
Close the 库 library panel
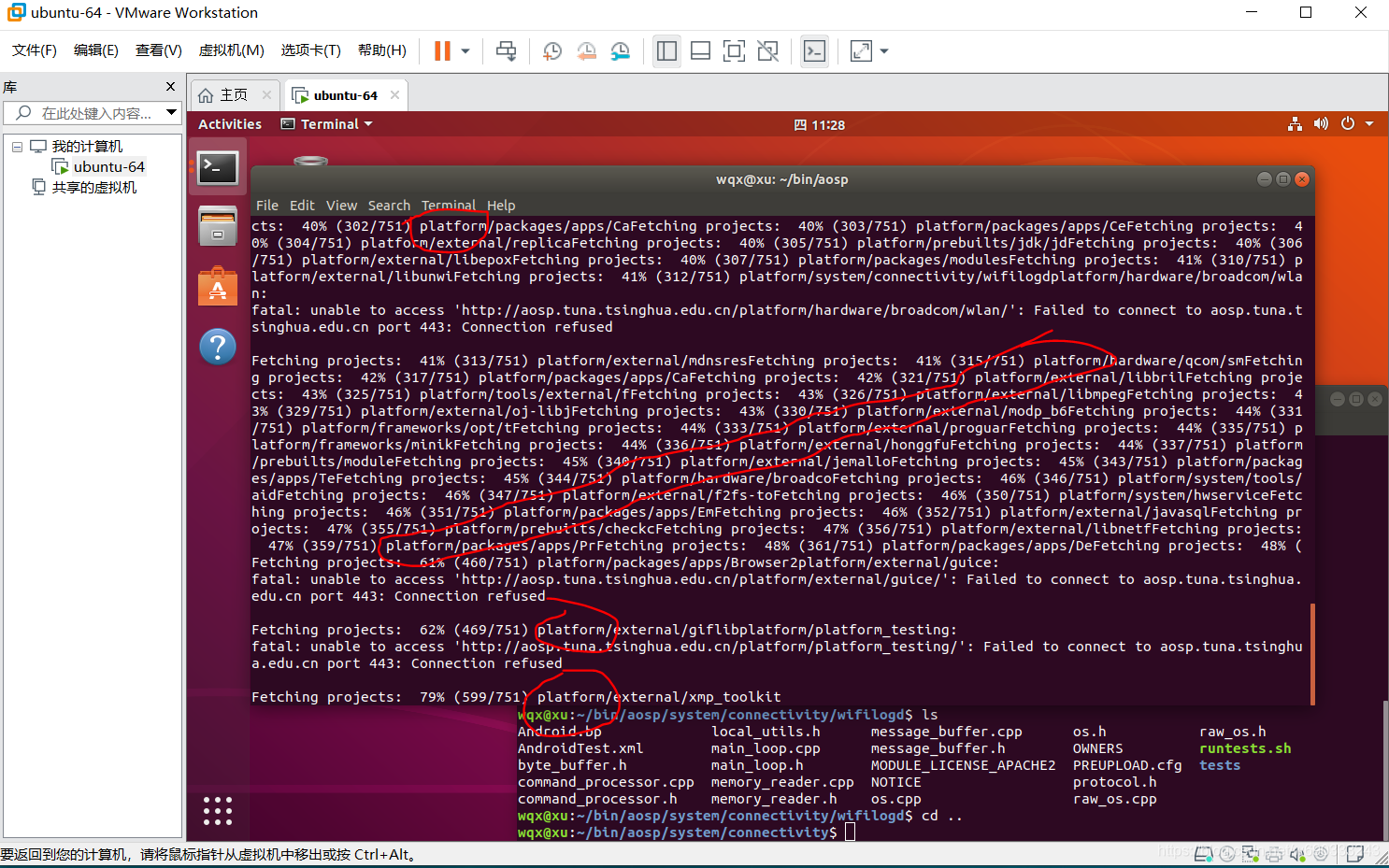(x=170, y=87)
